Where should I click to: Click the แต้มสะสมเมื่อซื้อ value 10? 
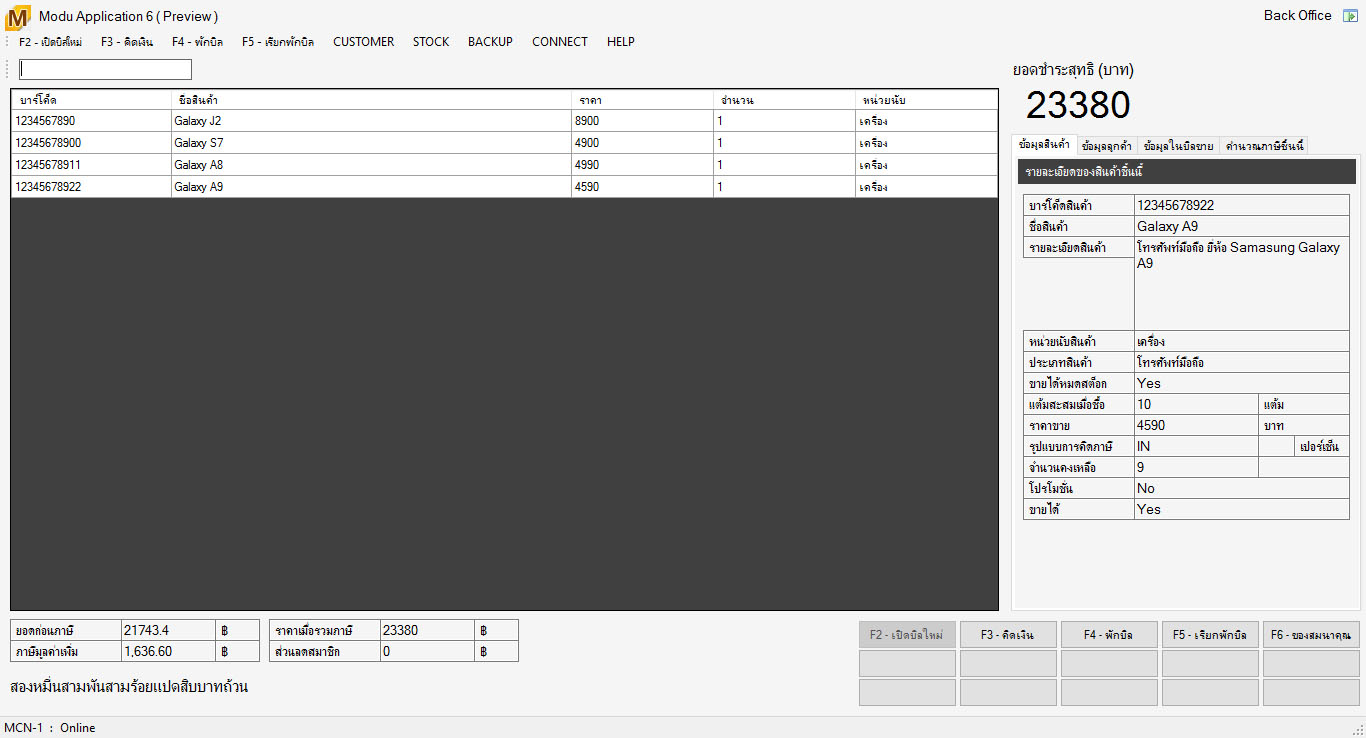pyautogui.click(x=1196, y=405)
